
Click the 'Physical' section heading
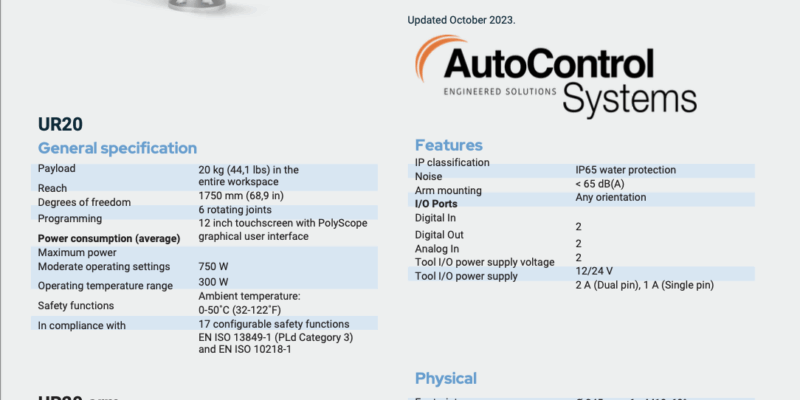point(446,378)
